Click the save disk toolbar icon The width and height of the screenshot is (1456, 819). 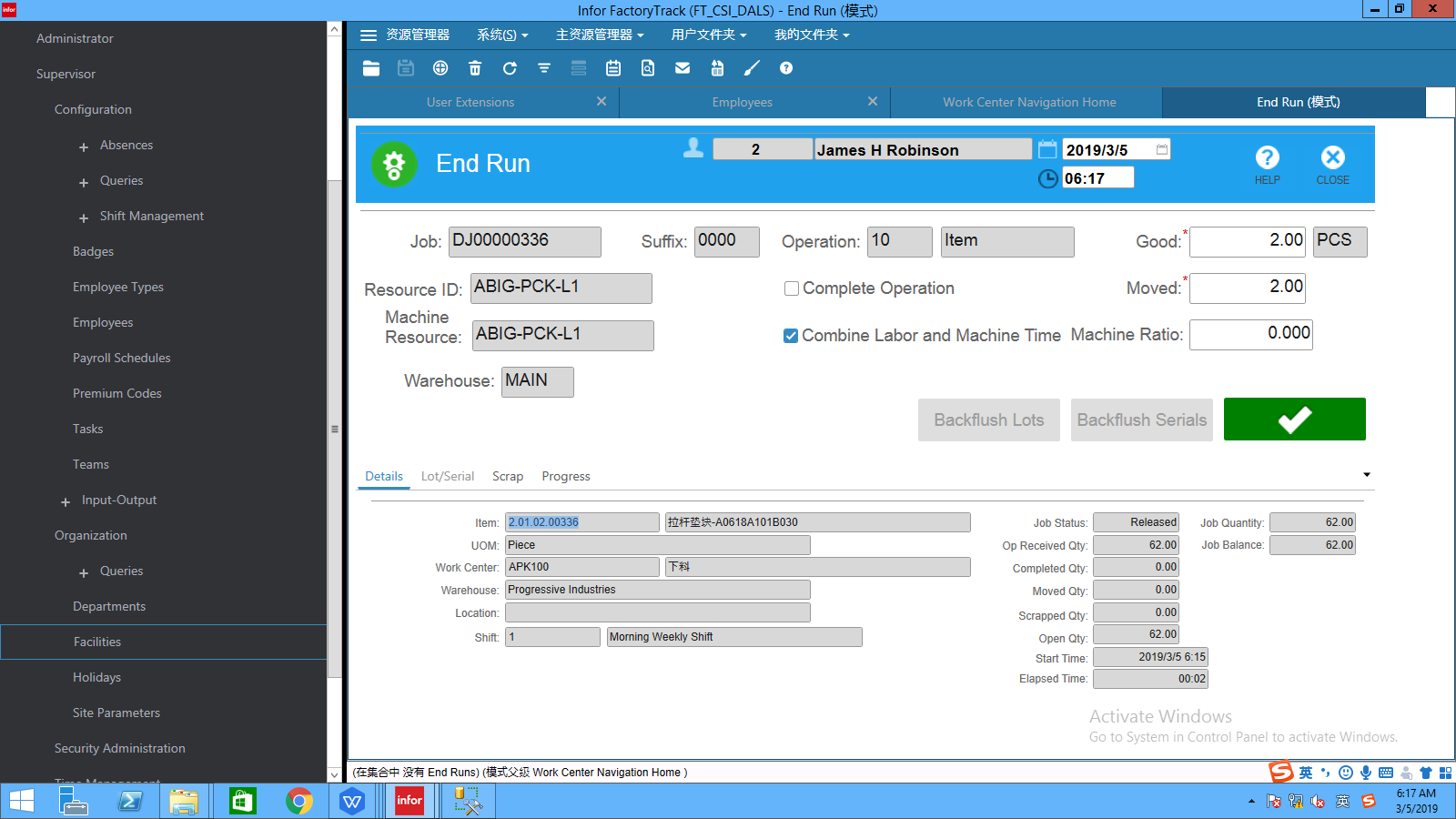[x=406, y=68]
